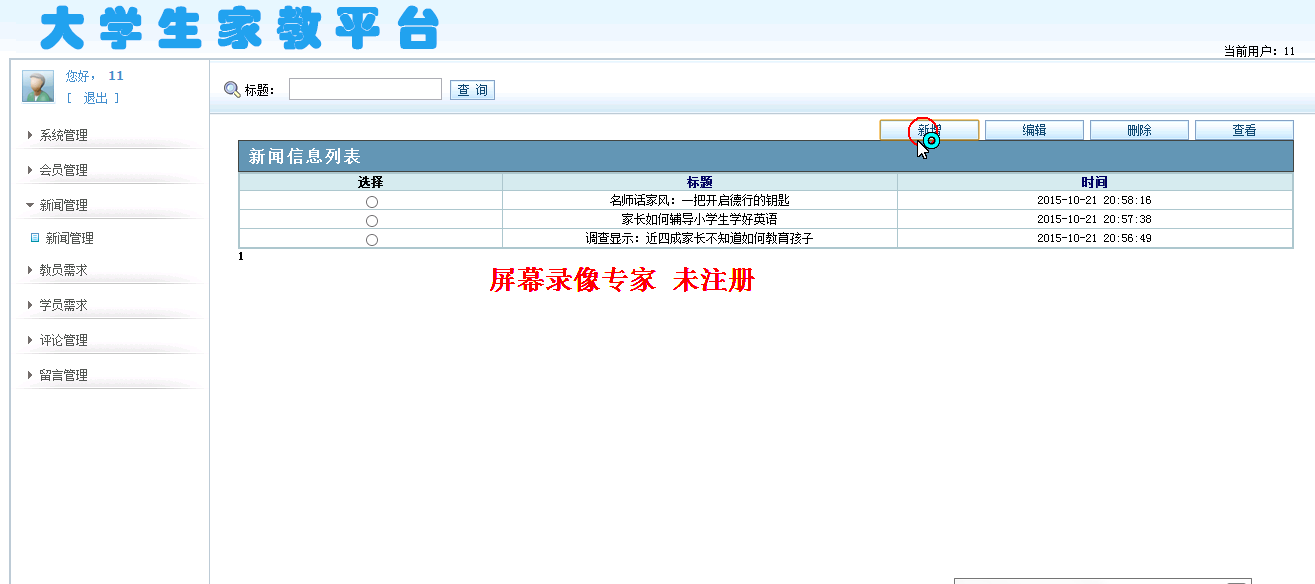Click title 调查显示：近四成家长不知道如何教育孩子
This screenshot has width=1315, height=584.
coord(699,238)
